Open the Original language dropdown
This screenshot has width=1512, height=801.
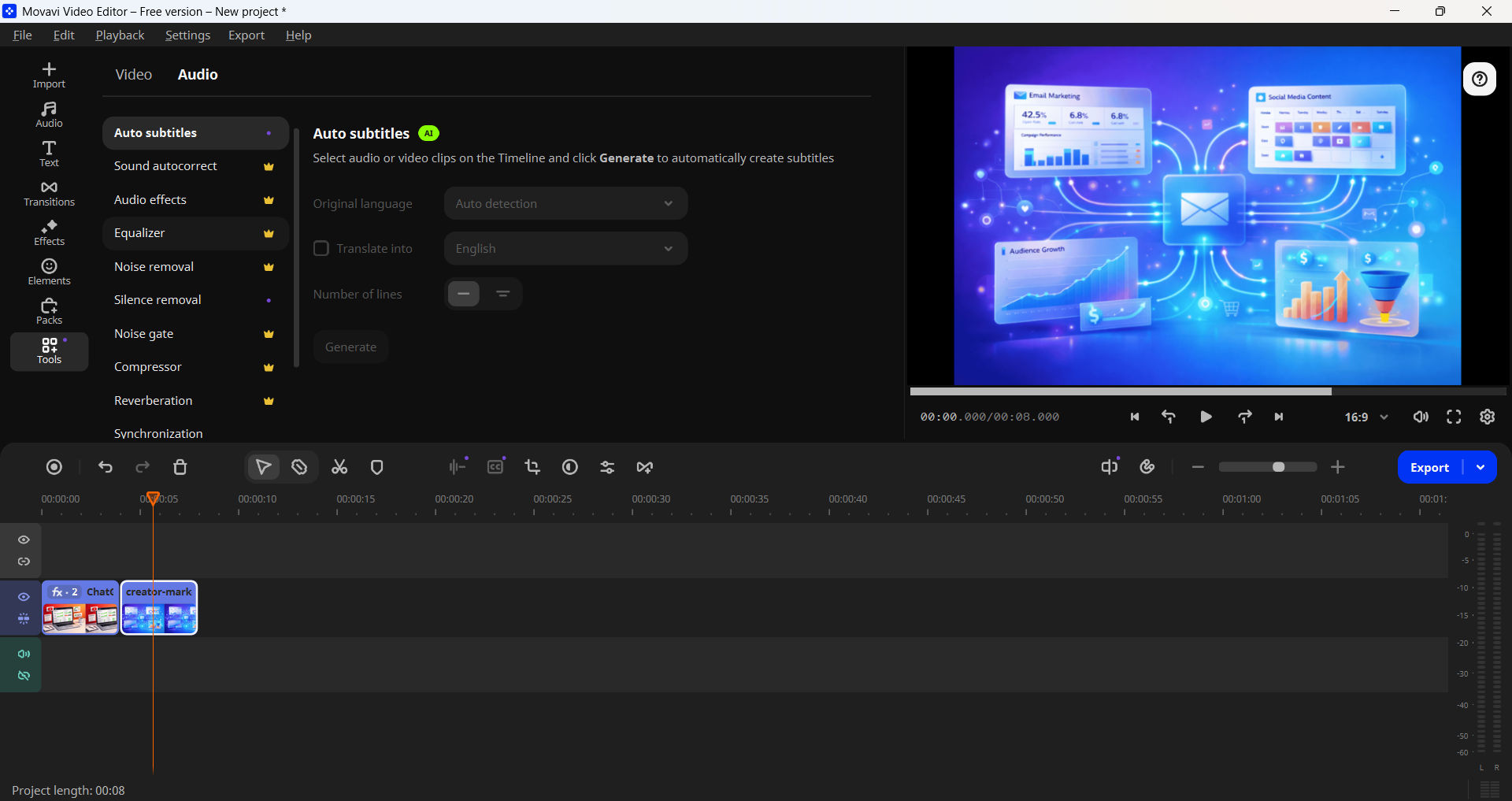(565, 203)
